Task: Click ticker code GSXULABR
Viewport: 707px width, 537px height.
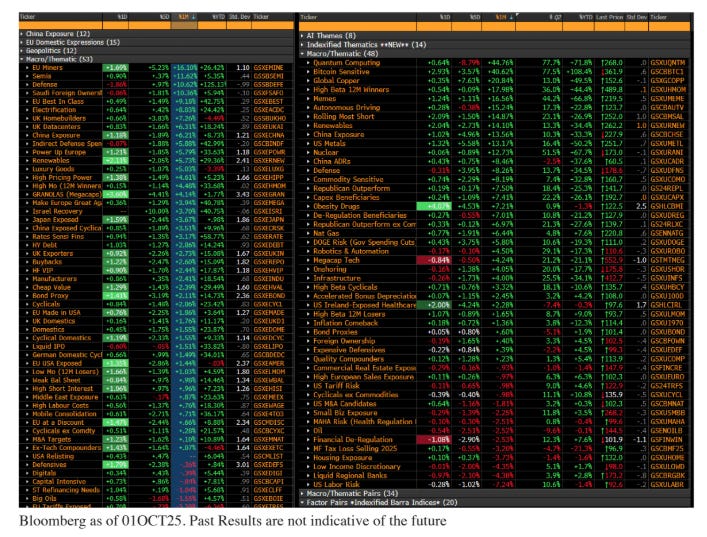Action: tap(667, 485)
